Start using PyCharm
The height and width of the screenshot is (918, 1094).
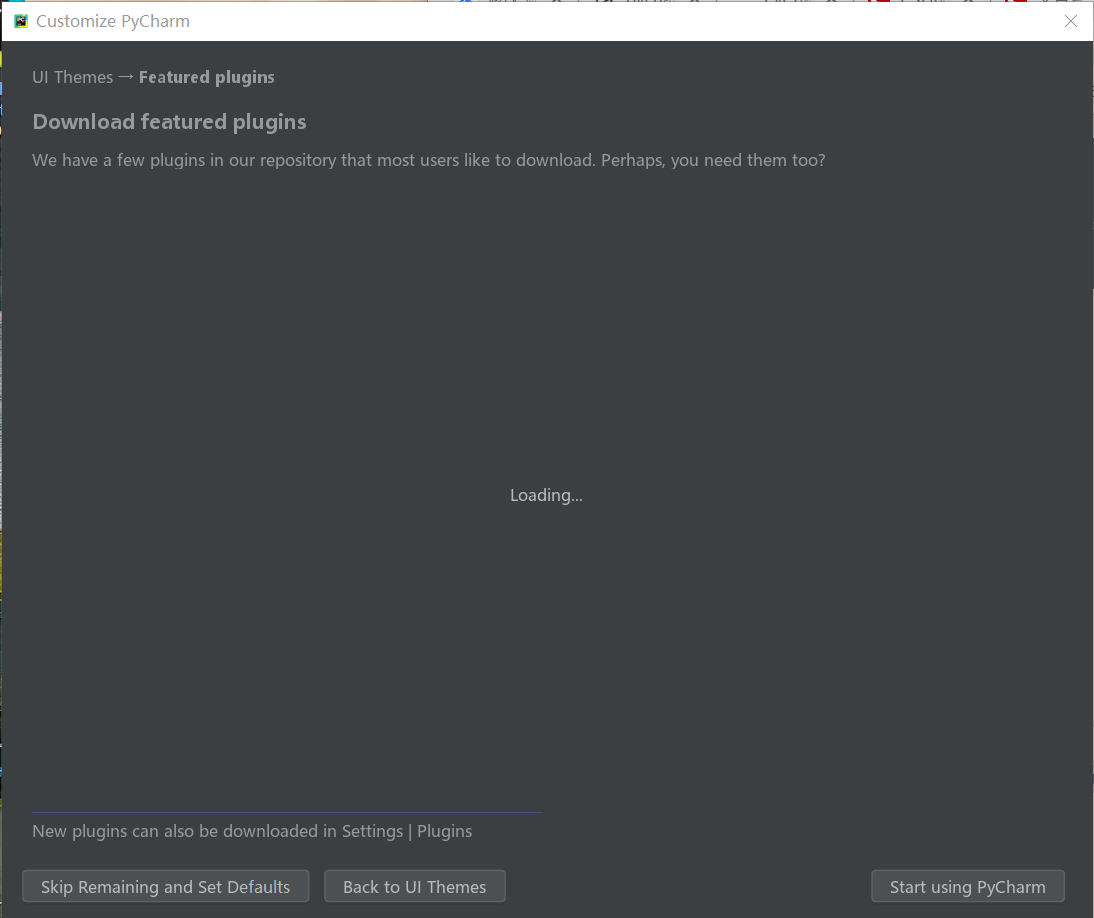pyautogui.click(x=967, y=886)
